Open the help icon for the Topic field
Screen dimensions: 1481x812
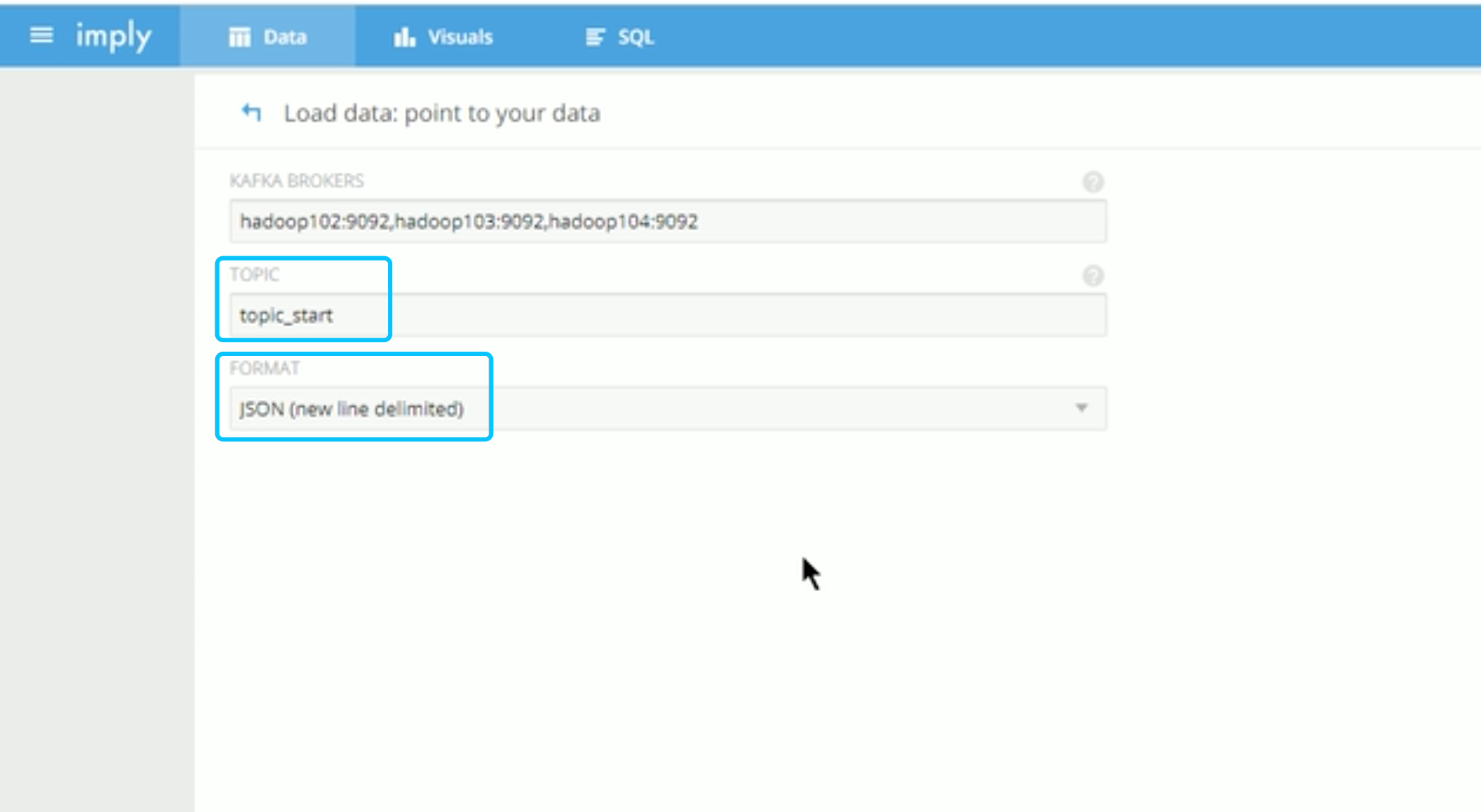(x=1092, y=275)
